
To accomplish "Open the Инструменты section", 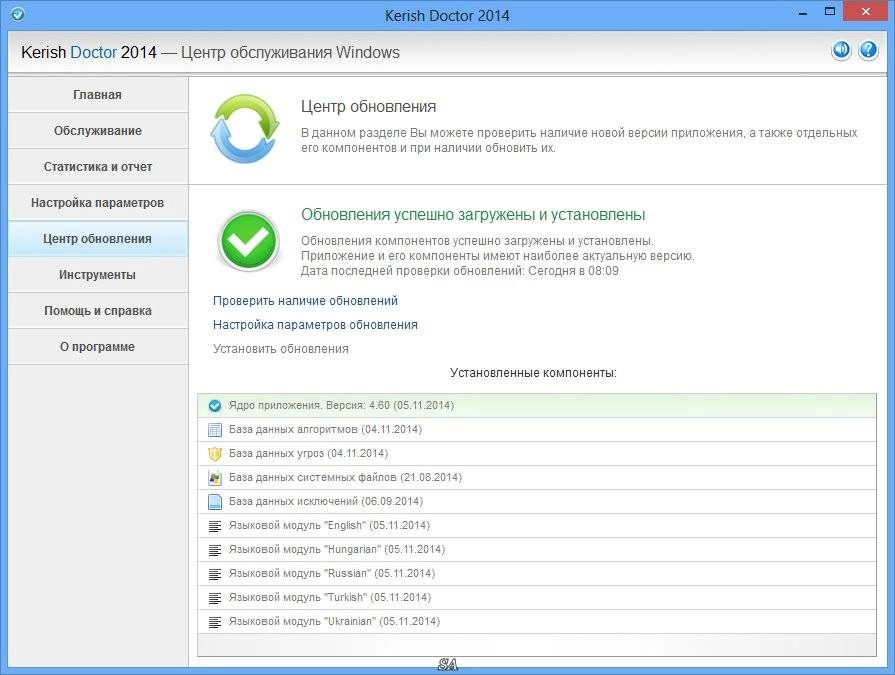I will pyautogui.click(x=98, y=274).
